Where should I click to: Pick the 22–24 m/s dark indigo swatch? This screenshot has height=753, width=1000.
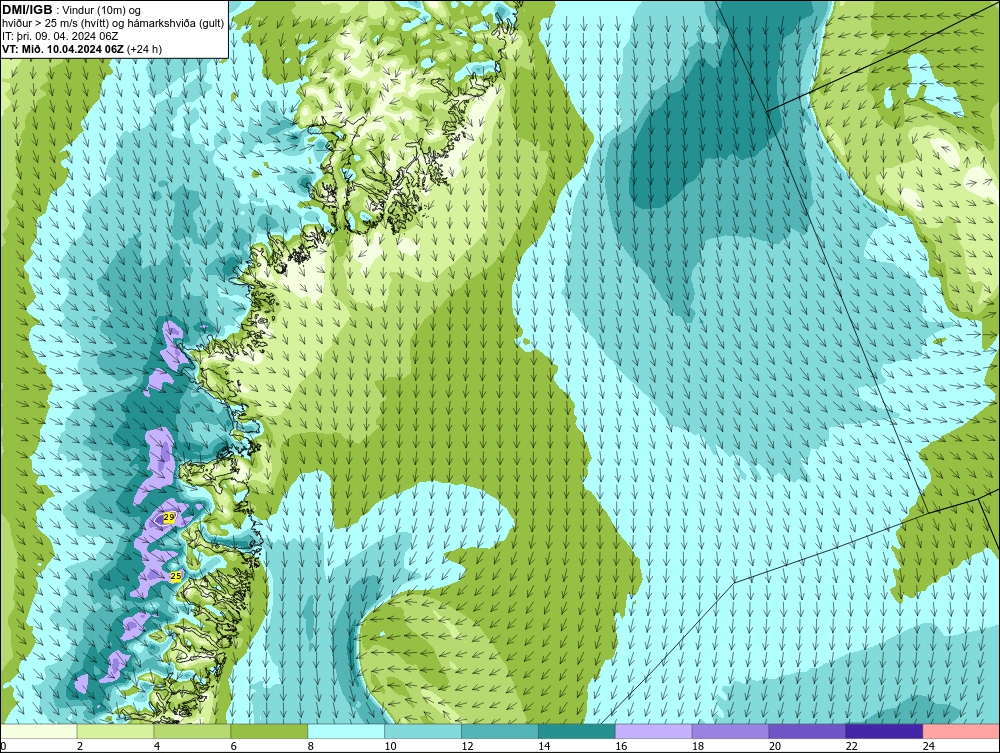point(884,731)
